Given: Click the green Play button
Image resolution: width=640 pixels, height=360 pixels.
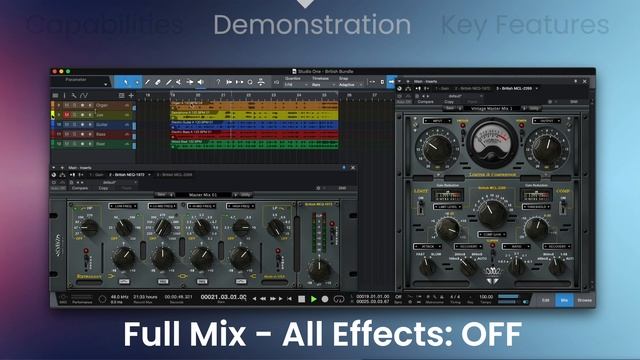Looking at the screenshot, I should 313,299.
